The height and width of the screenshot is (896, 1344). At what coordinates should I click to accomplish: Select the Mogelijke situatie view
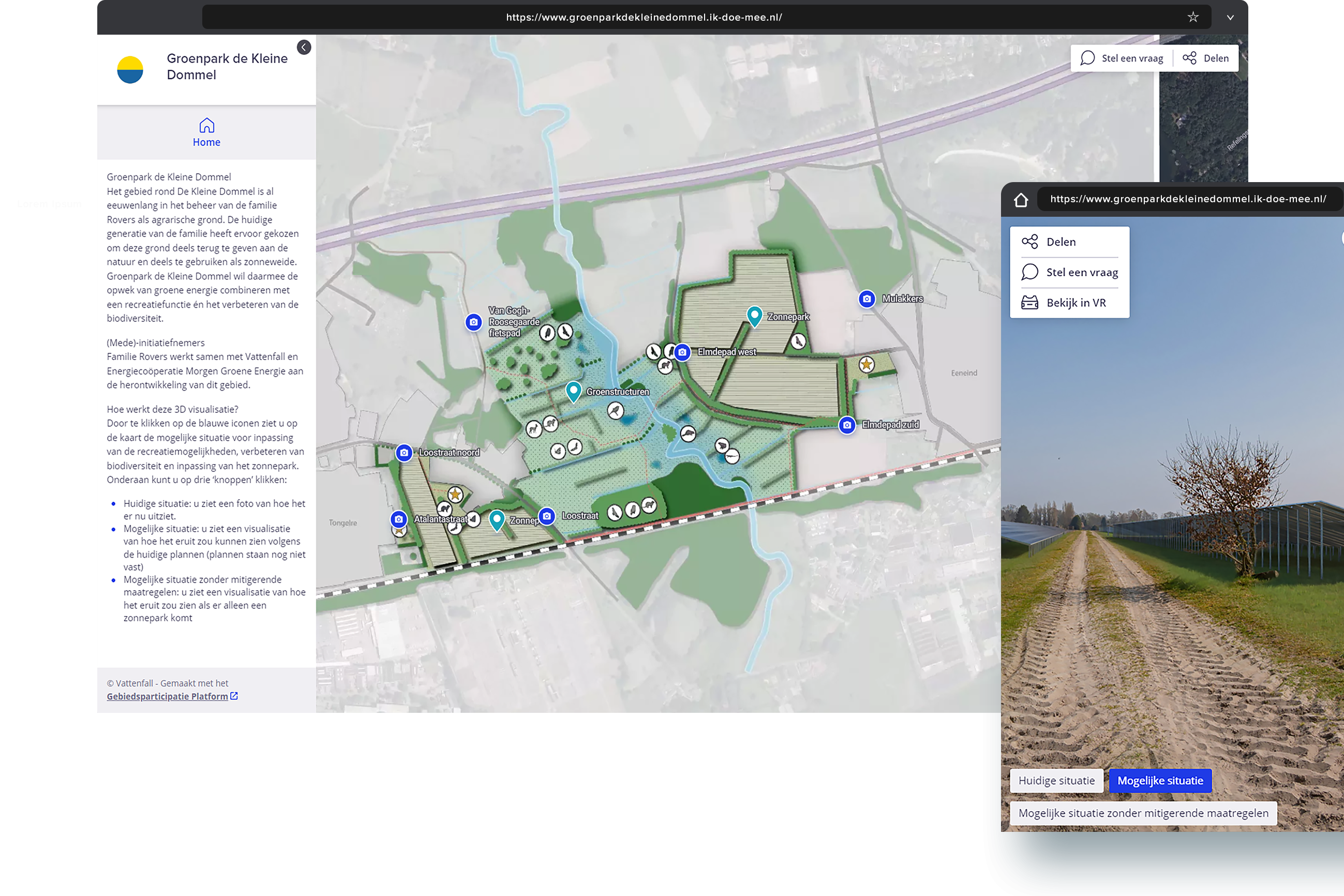pyautogui.click(x=1159, y=781)
